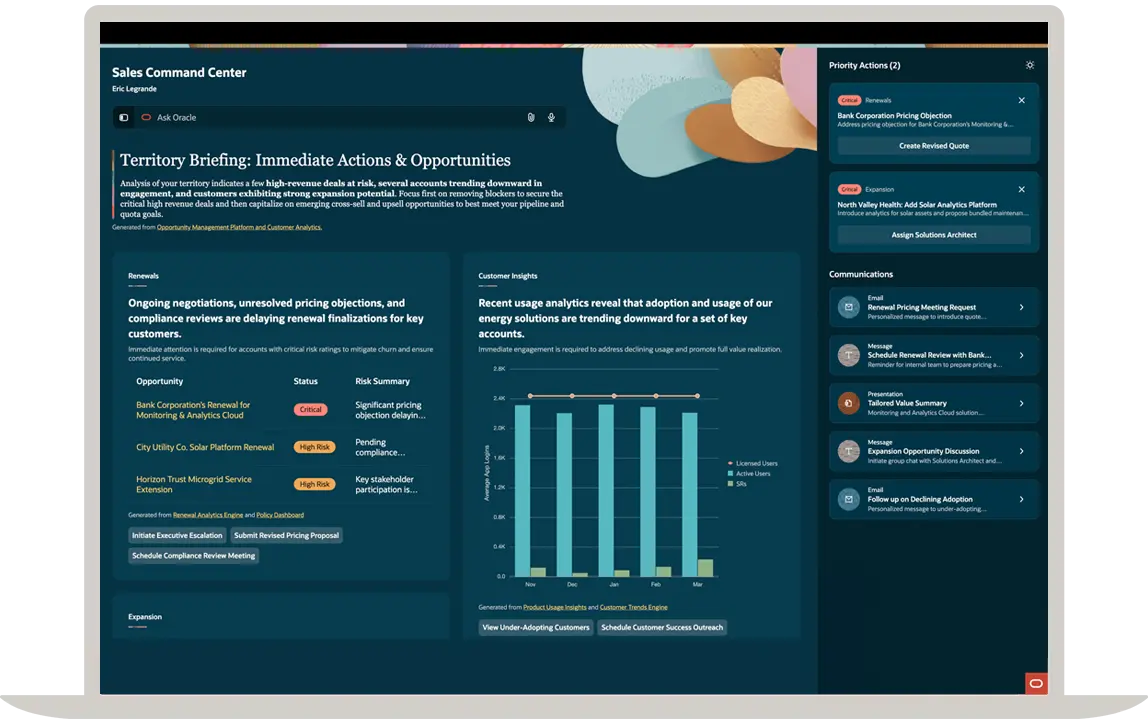Open Priority Actions settings gear

pos(1030,65)
